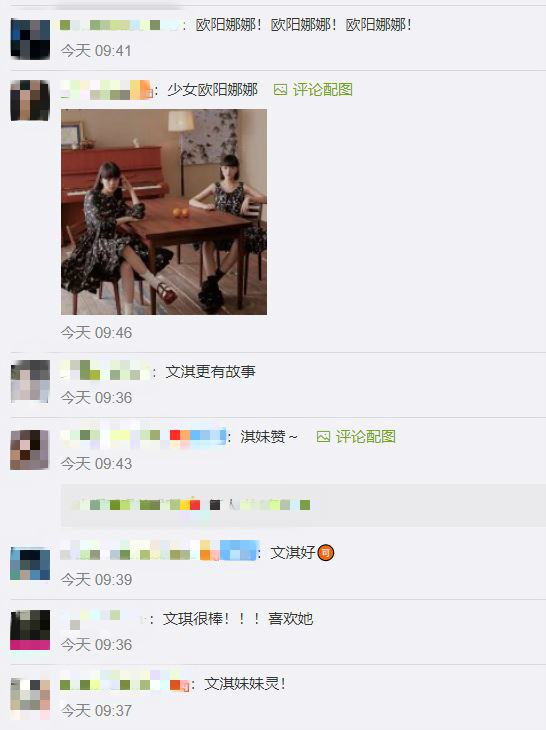Click username of 文琪很棒 commenter
Image resolution: width=546 pixels, height=730 pixels.
pyautogui.click(x=104, y=619)
